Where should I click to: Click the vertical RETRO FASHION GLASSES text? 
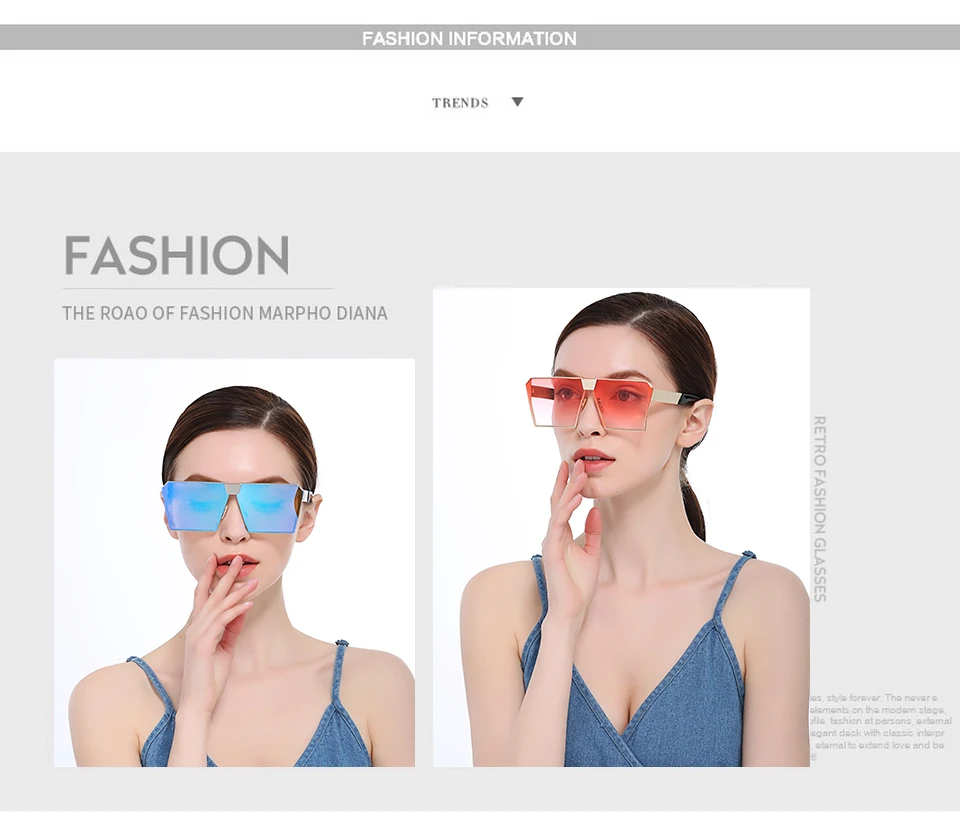[x=819, y=509]
